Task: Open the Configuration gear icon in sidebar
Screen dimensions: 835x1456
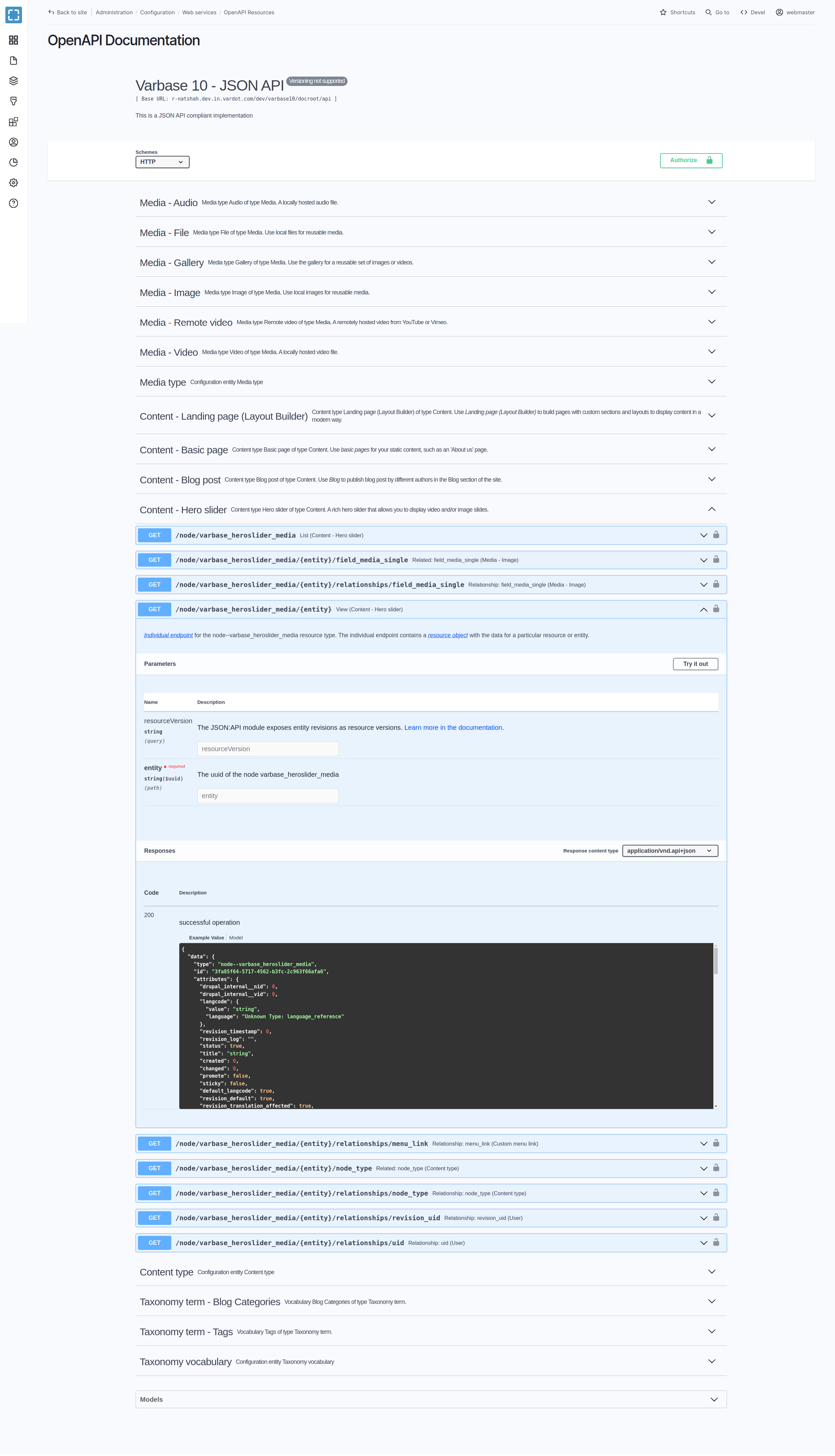Action: tap(14, 183)
